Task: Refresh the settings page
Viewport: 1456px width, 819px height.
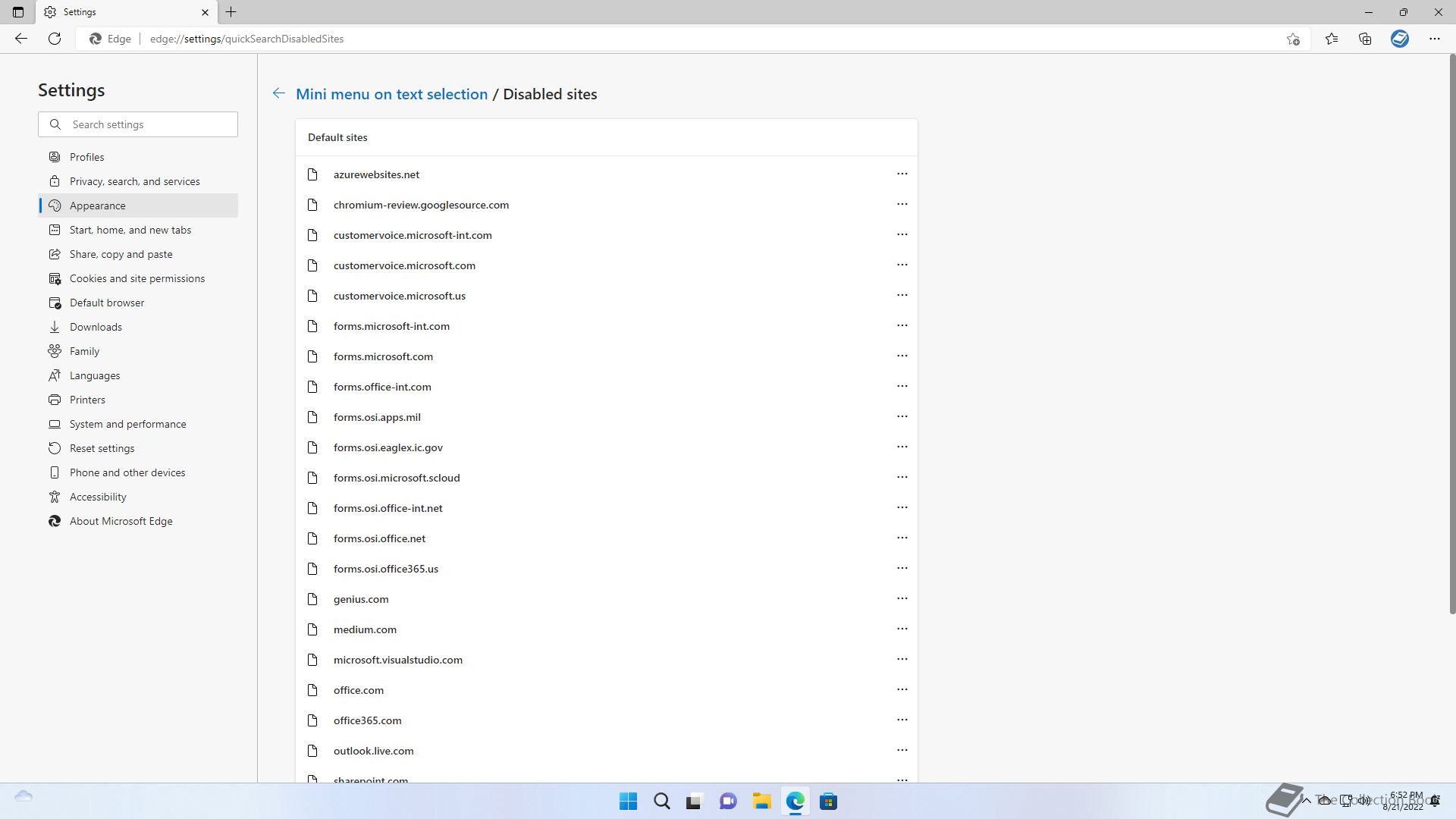Action: tap(55, 39)
